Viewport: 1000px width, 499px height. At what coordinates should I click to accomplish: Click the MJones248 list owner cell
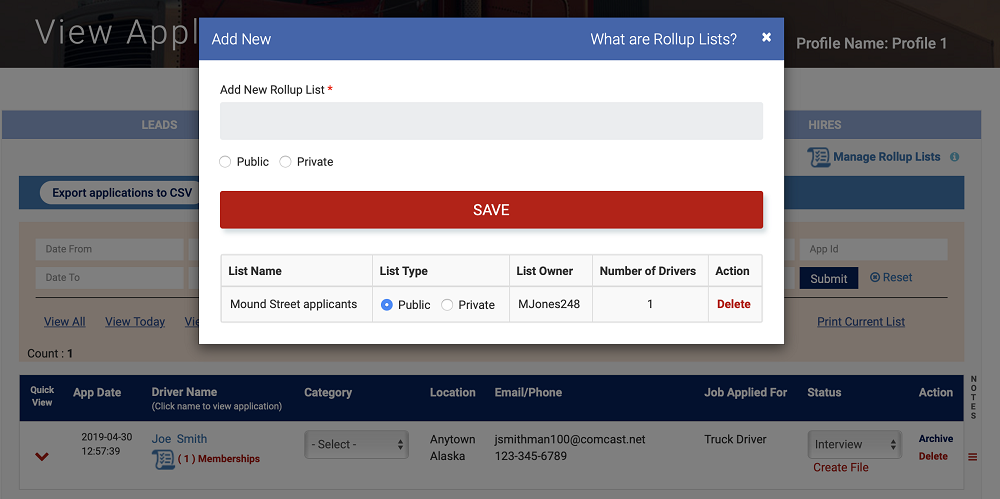pos(549,304)
